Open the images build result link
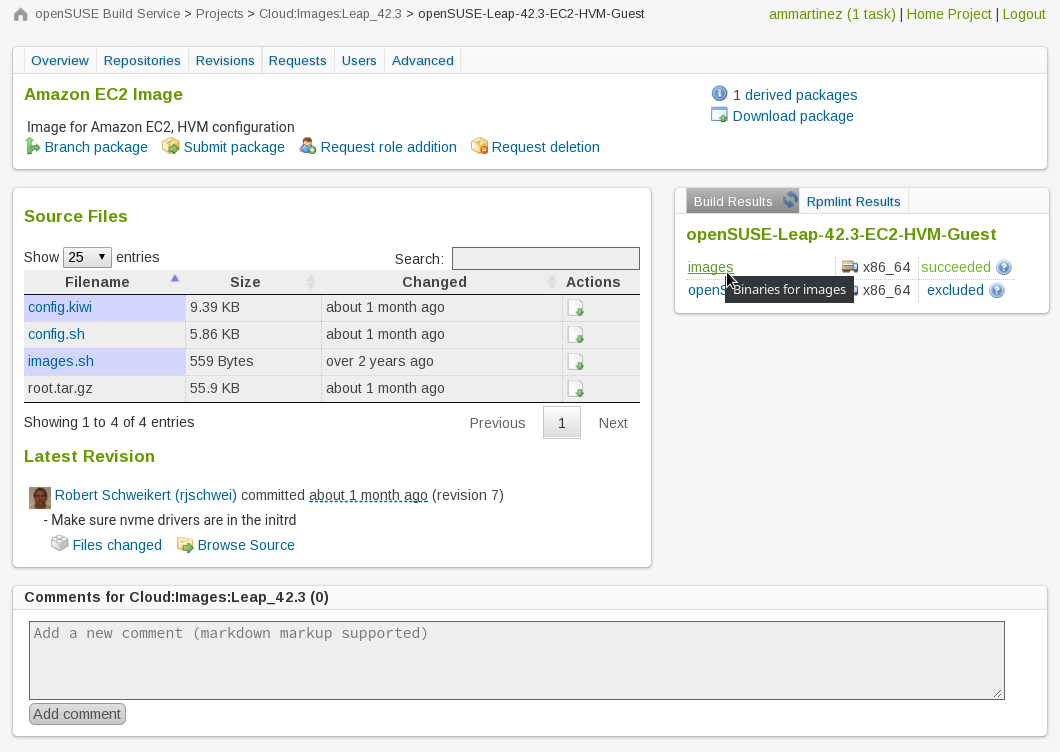Screen dimensions: 1060x752 tap(710, 267)
